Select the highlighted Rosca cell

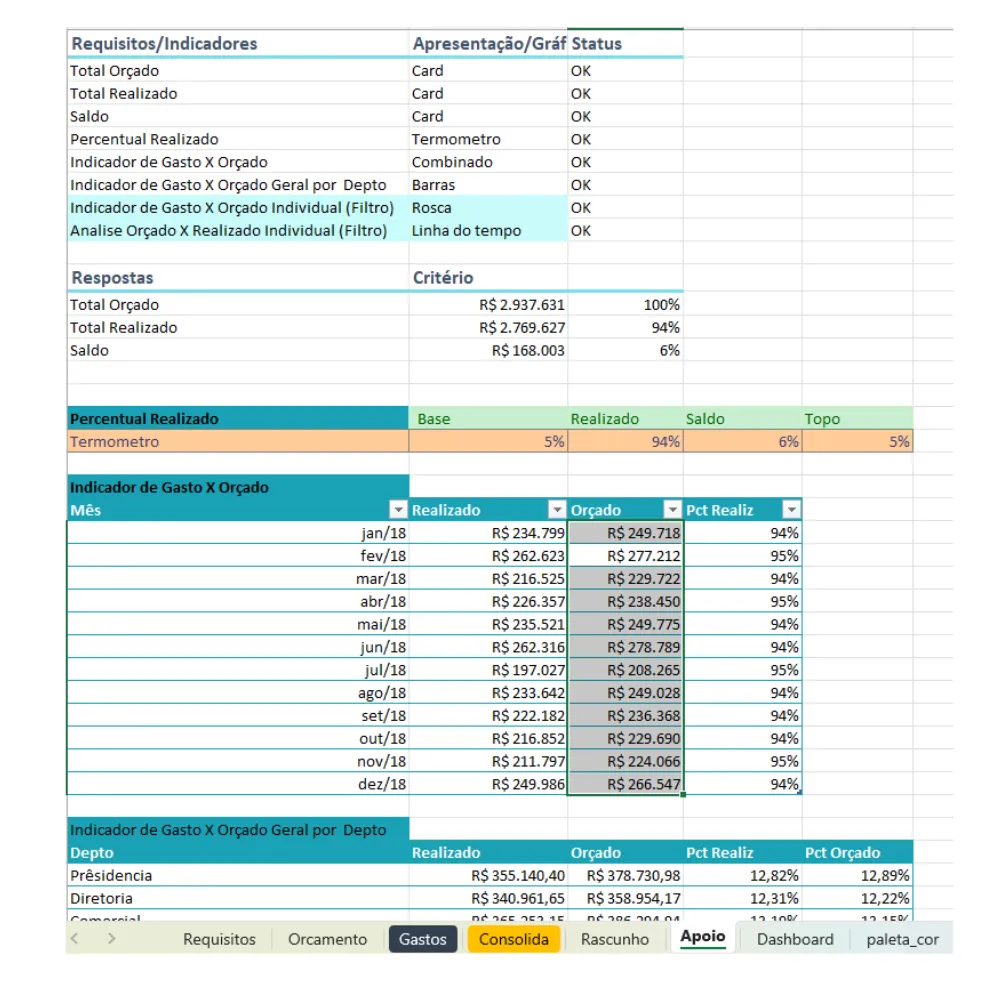[488, 208]
